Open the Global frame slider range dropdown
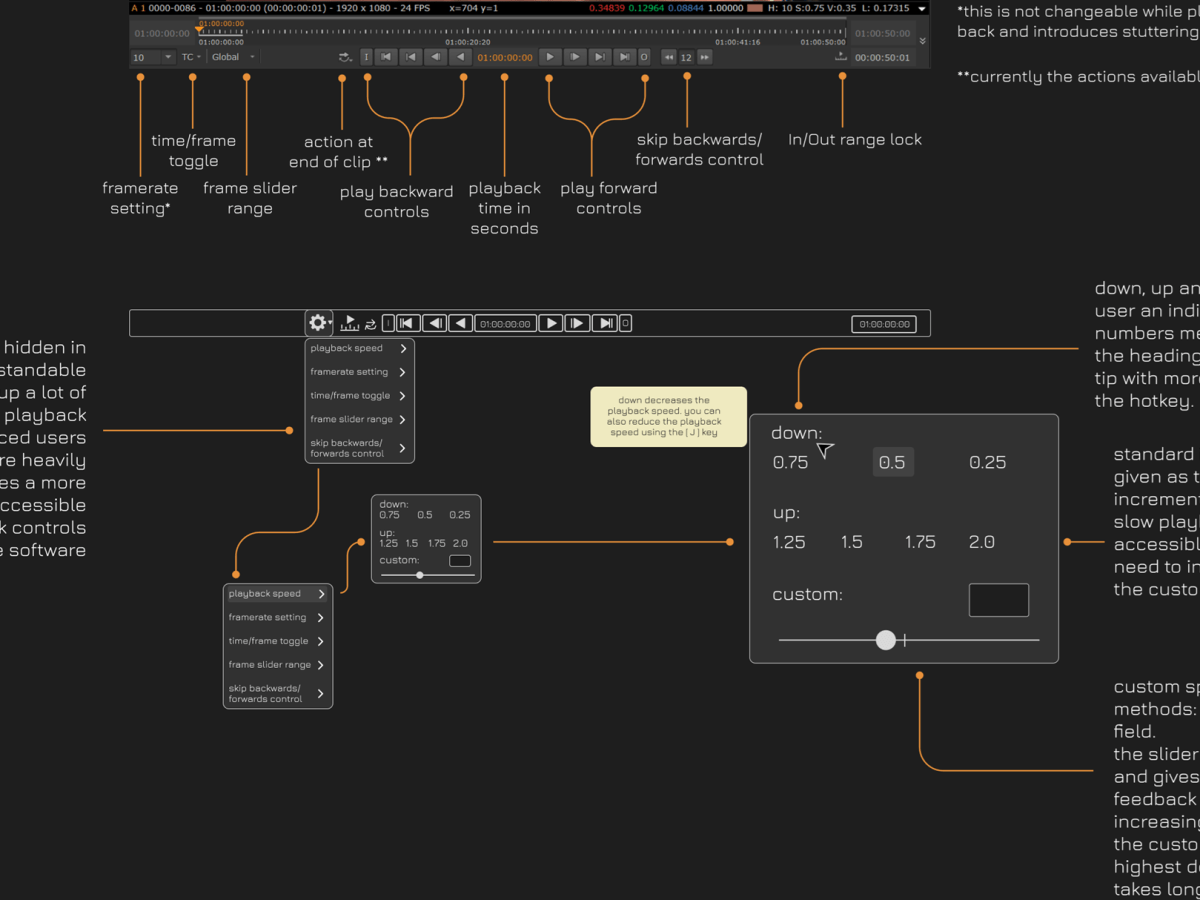 pos(233,57)
